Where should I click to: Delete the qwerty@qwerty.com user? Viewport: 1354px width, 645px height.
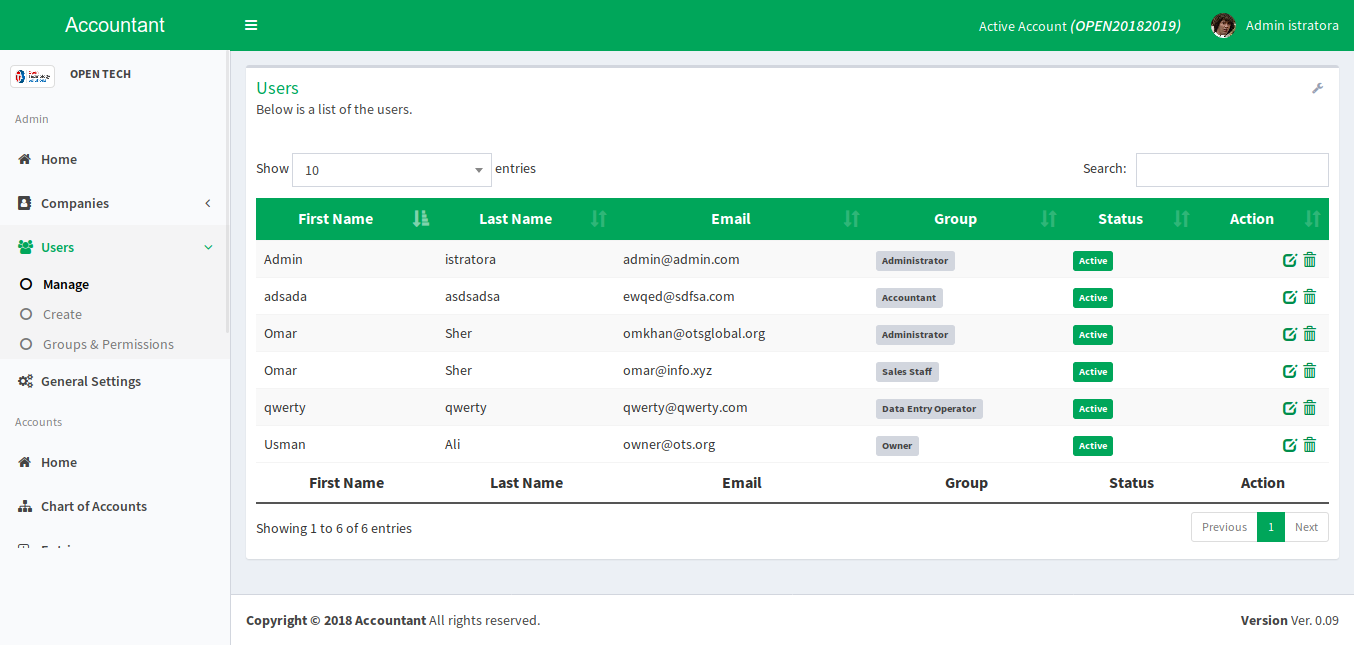pos(1310,408)
